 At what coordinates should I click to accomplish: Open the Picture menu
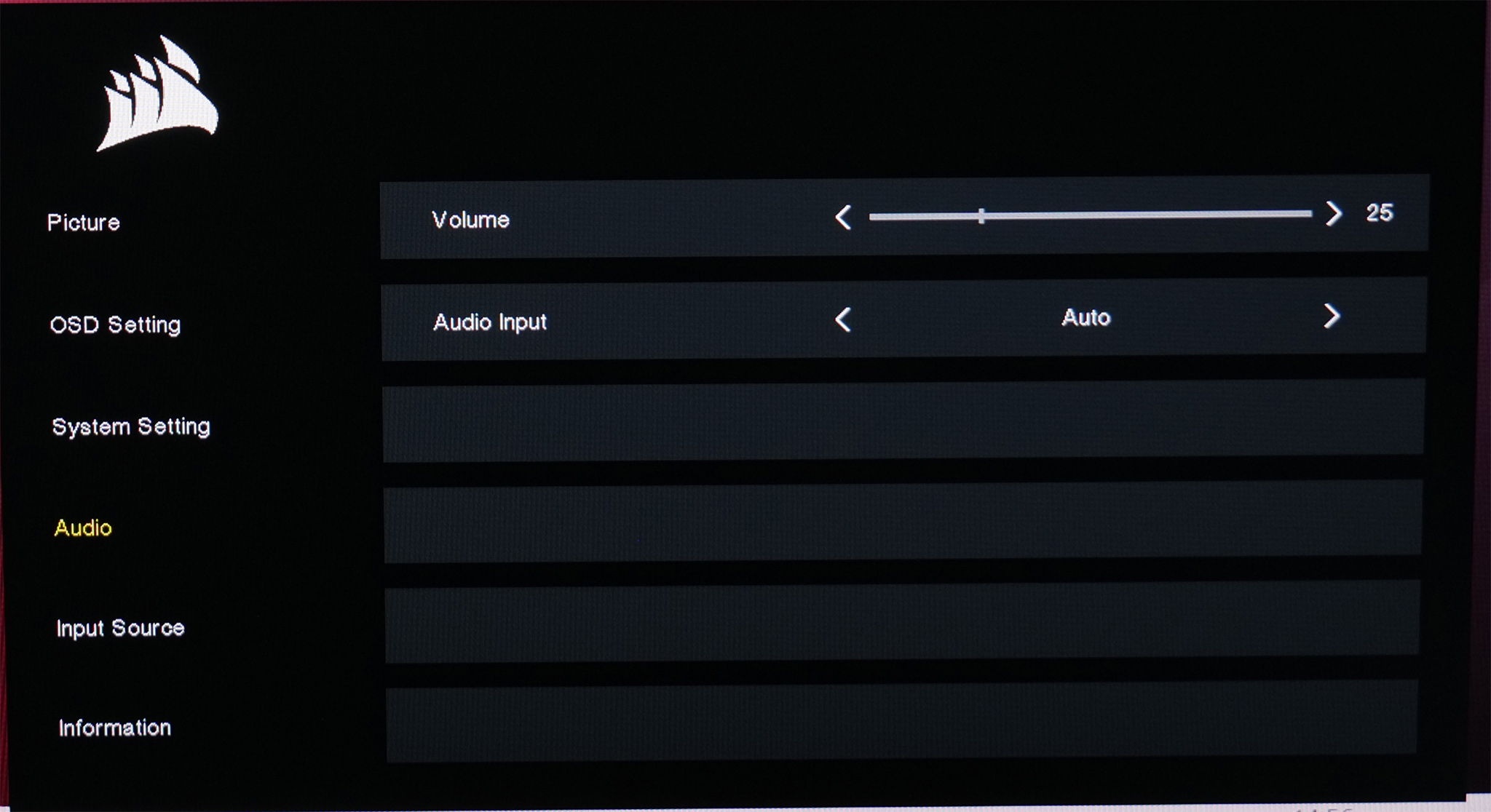[84, 223]
